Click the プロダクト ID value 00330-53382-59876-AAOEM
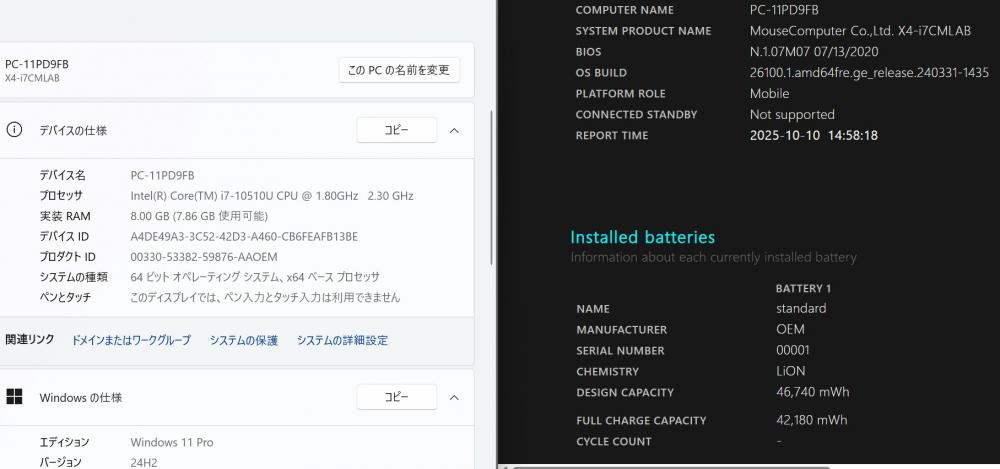Image resolution: width=1000 pixels, height=469 pixels. click(204, 256)
